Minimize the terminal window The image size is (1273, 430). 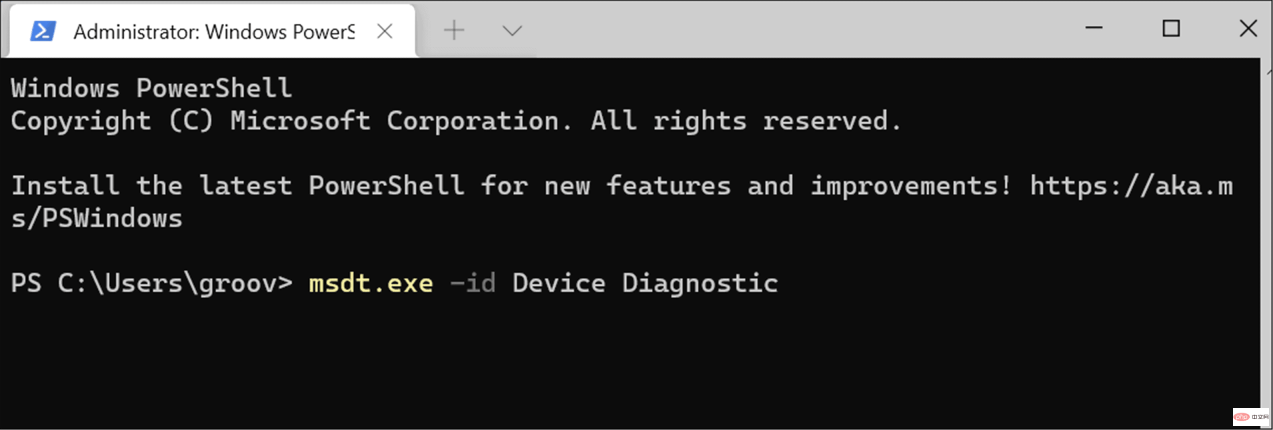click(x=1095, y=29)
